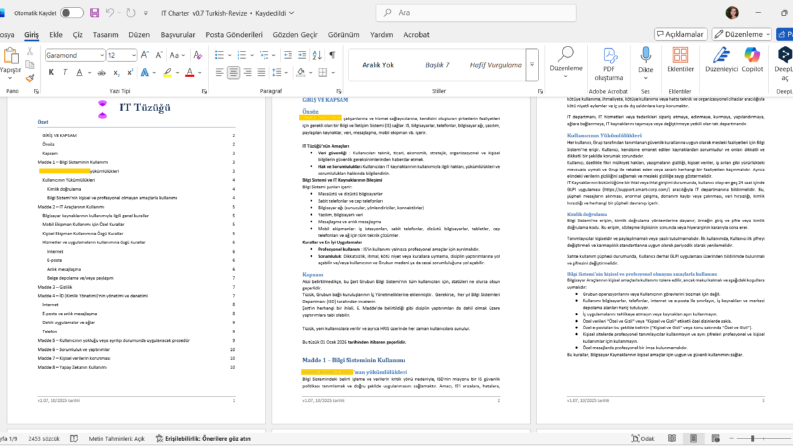Screen dimensions: 793x446
Task: Expand the Stiller styles gallery
Action: [x=532, y=64]
